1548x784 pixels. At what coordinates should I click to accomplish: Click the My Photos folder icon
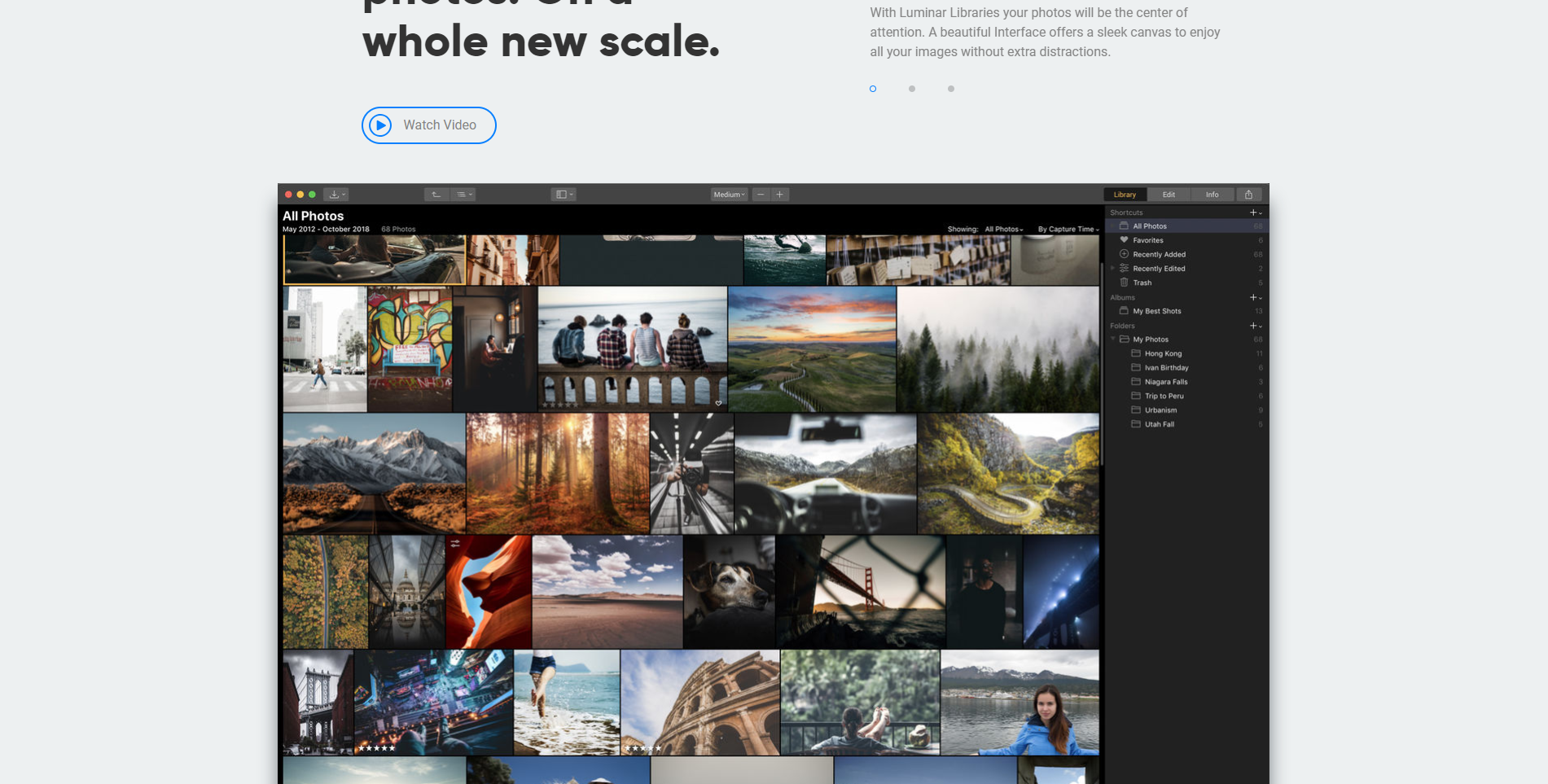pyautogui.click(x=1124, y=339)
